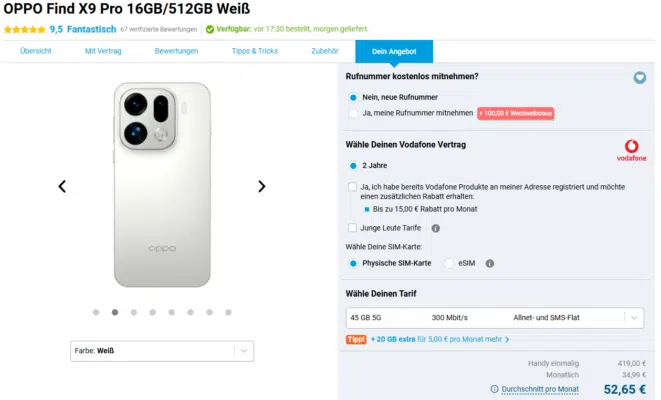Open info icon next to Junge Leute Tarife
The width and height of the screenshot is (661, 400).
coord(436,229)
